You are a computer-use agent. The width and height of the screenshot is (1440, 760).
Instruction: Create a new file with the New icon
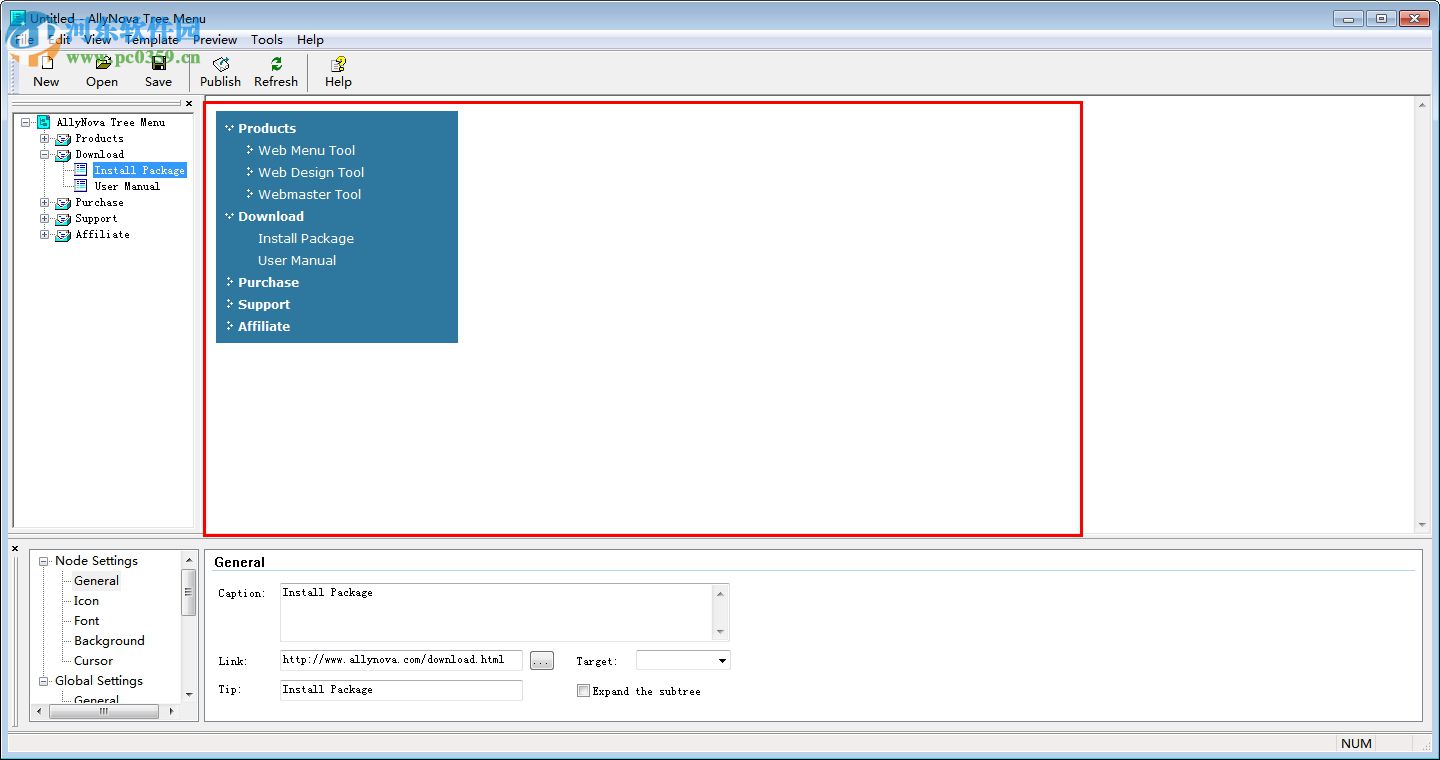point(46,64)
